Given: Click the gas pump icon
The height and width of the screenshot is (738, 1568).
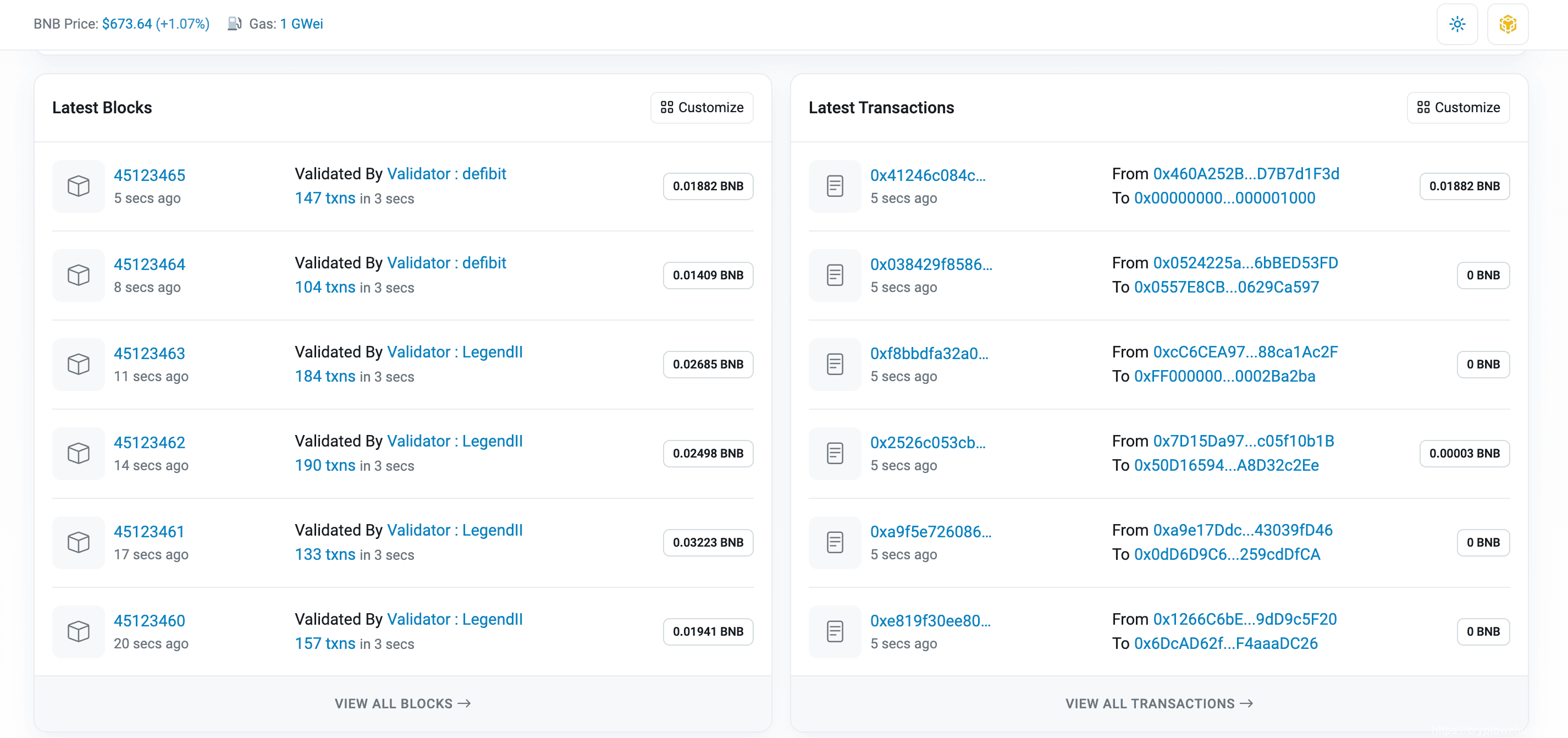Looking at the screenshot, I should pos(234,24).
